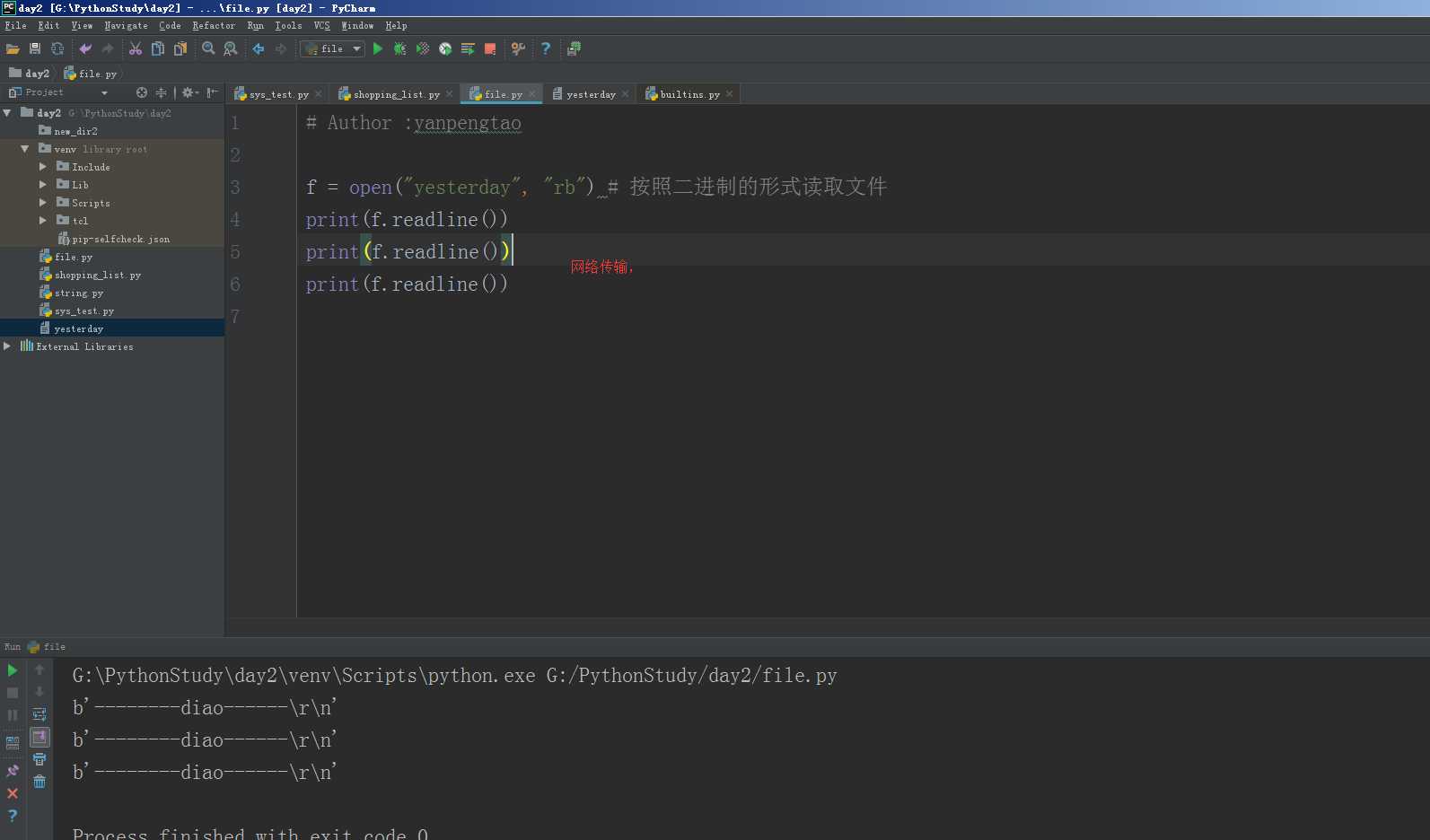Switch to the shopping_list.py tab
Screen dimensions: 1430x840
pyautogui.click(x=396, y=94)
